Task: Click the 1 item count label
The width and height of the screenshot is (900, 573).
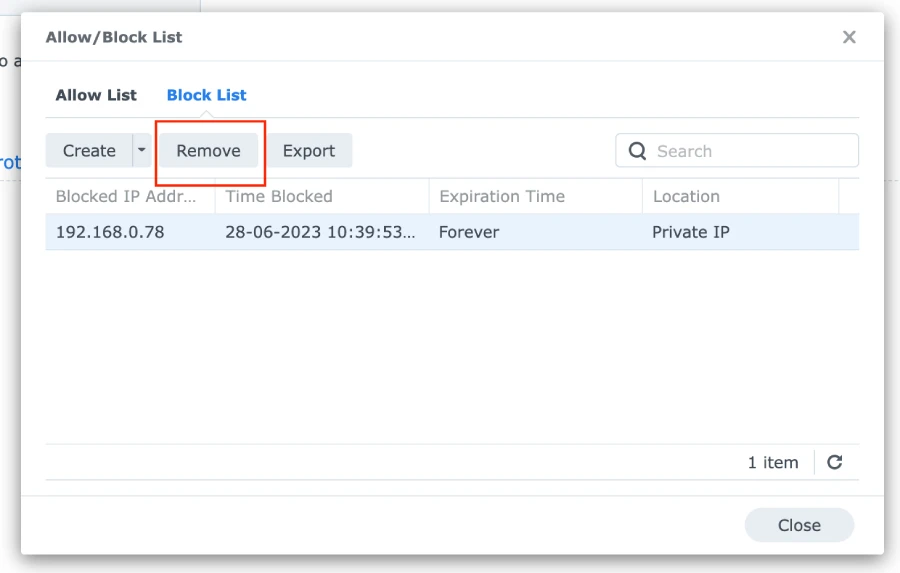Action: click(773, 462)
